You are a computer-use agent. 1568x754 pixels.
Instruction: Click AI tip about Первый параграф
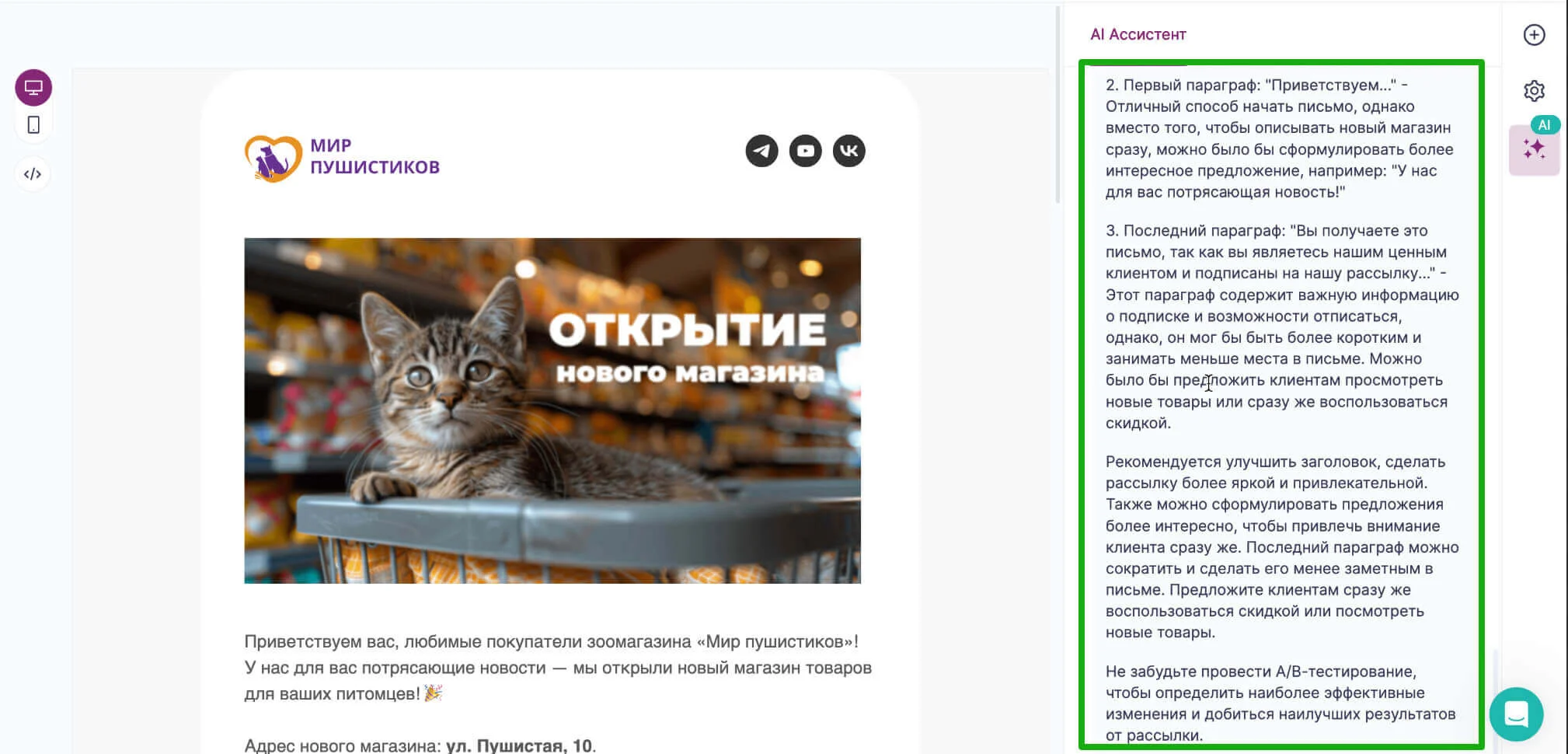pyautogui.click(x=1279, y=138)
